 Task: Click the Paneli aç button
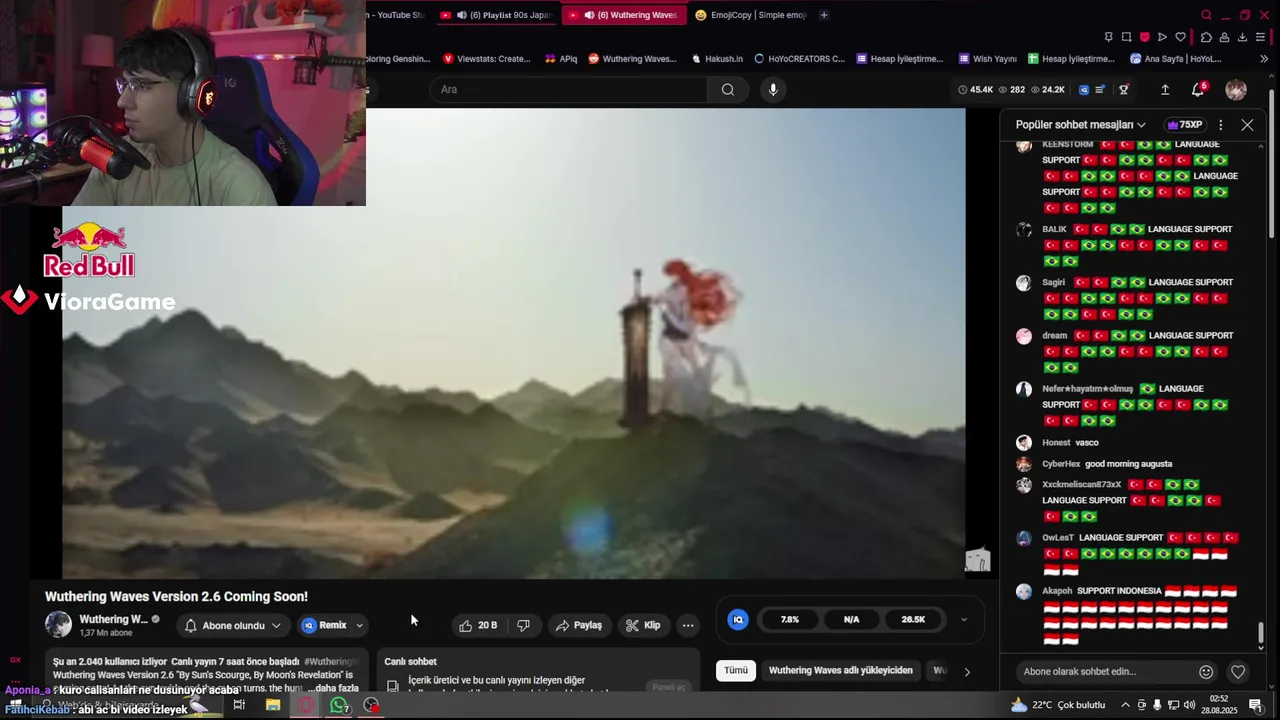(x=668, y=687)
